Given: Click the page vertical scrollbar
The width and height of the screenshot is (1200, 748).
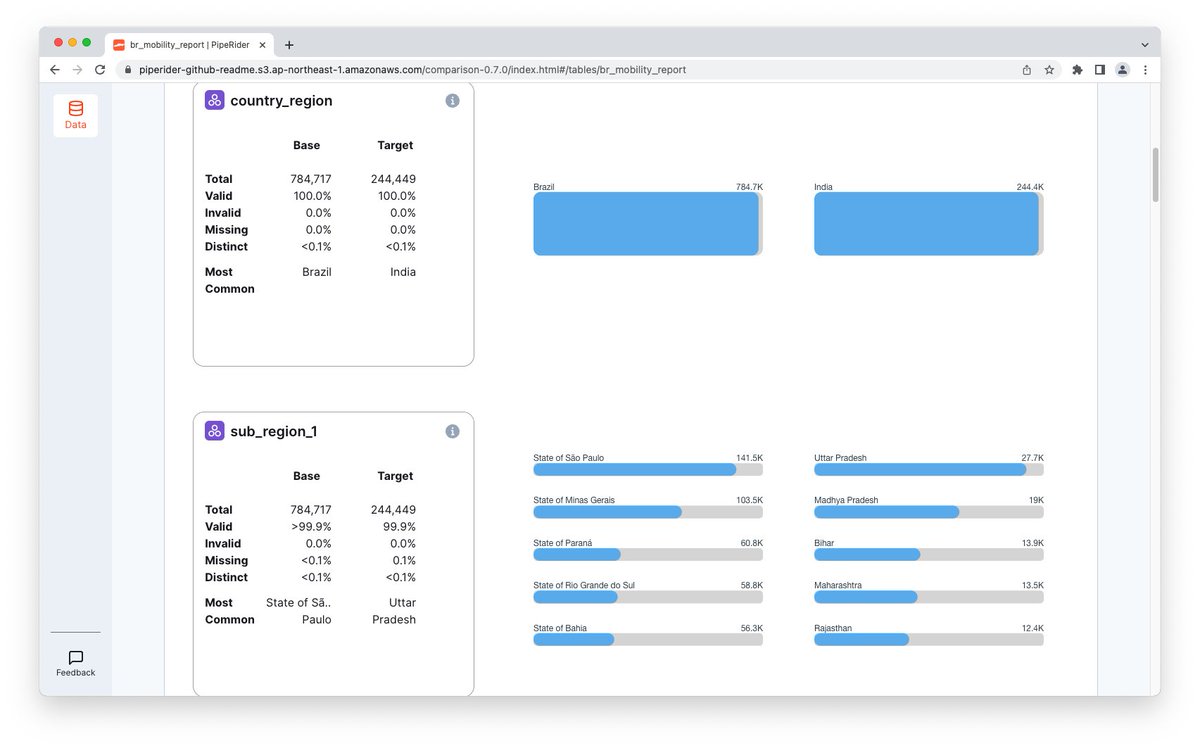Looking at the screenshot, I should tap(1155, 175).
